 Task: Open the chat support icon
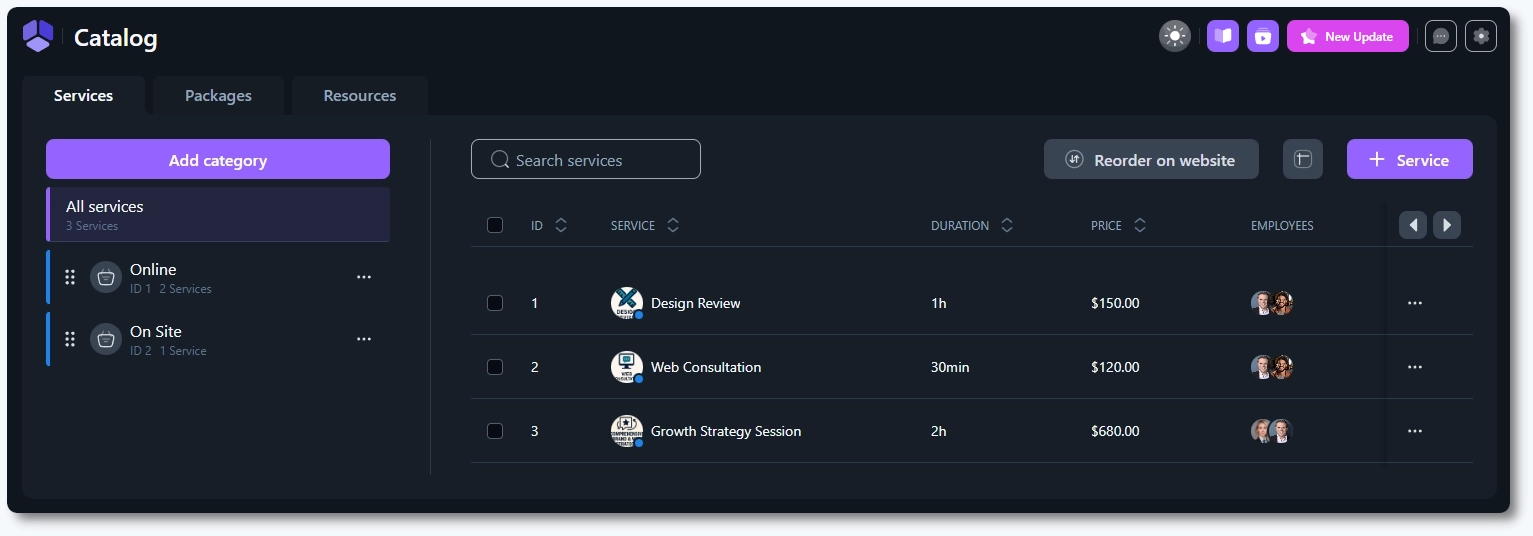click(x=1441, y=37)
